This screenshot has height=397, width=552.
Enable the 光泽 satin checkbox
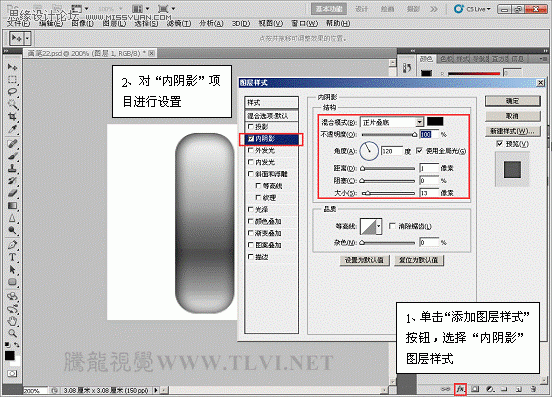tap(251, 209)
